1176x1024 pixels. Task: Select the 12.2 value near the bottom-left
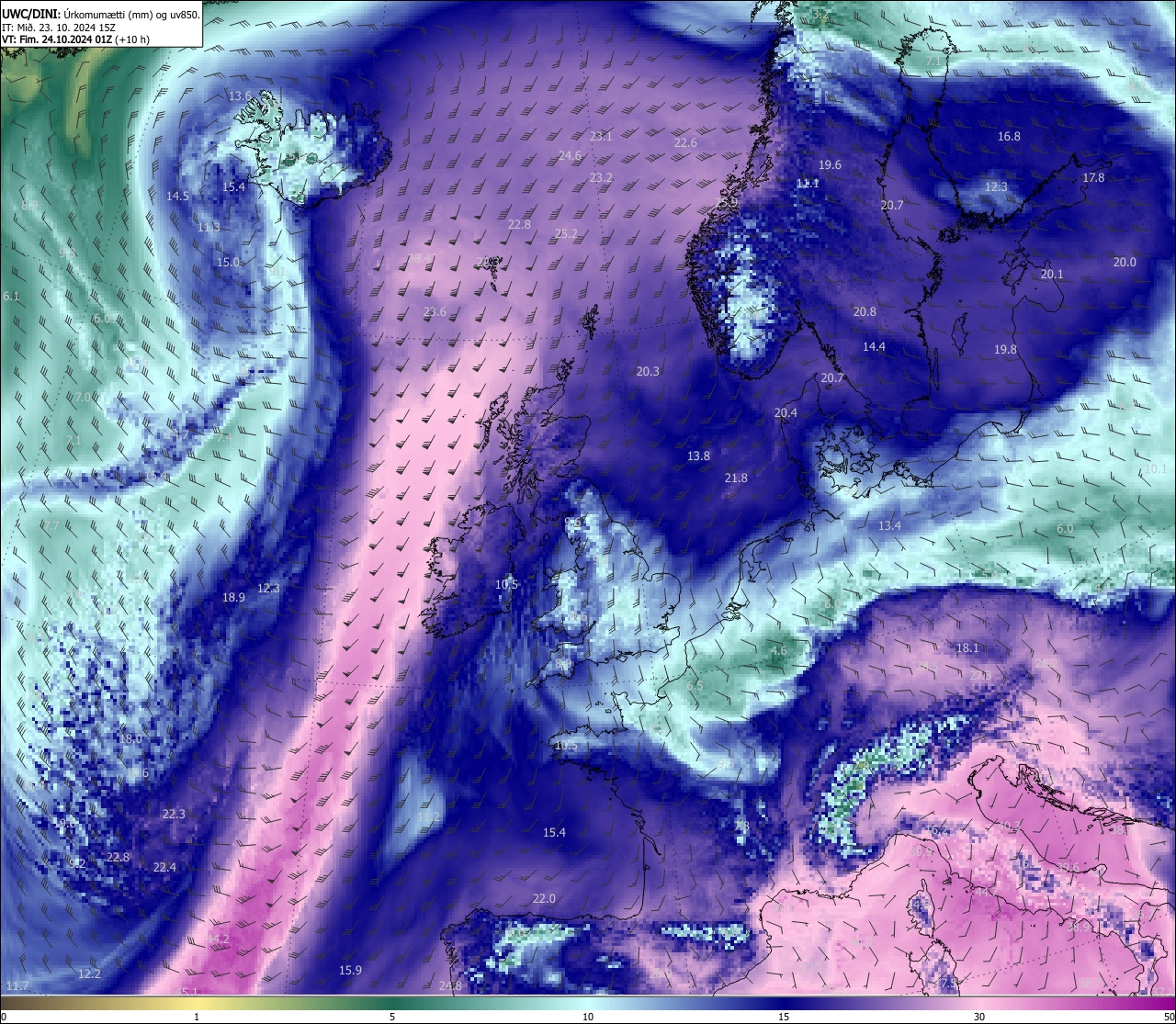click(89, 973)
